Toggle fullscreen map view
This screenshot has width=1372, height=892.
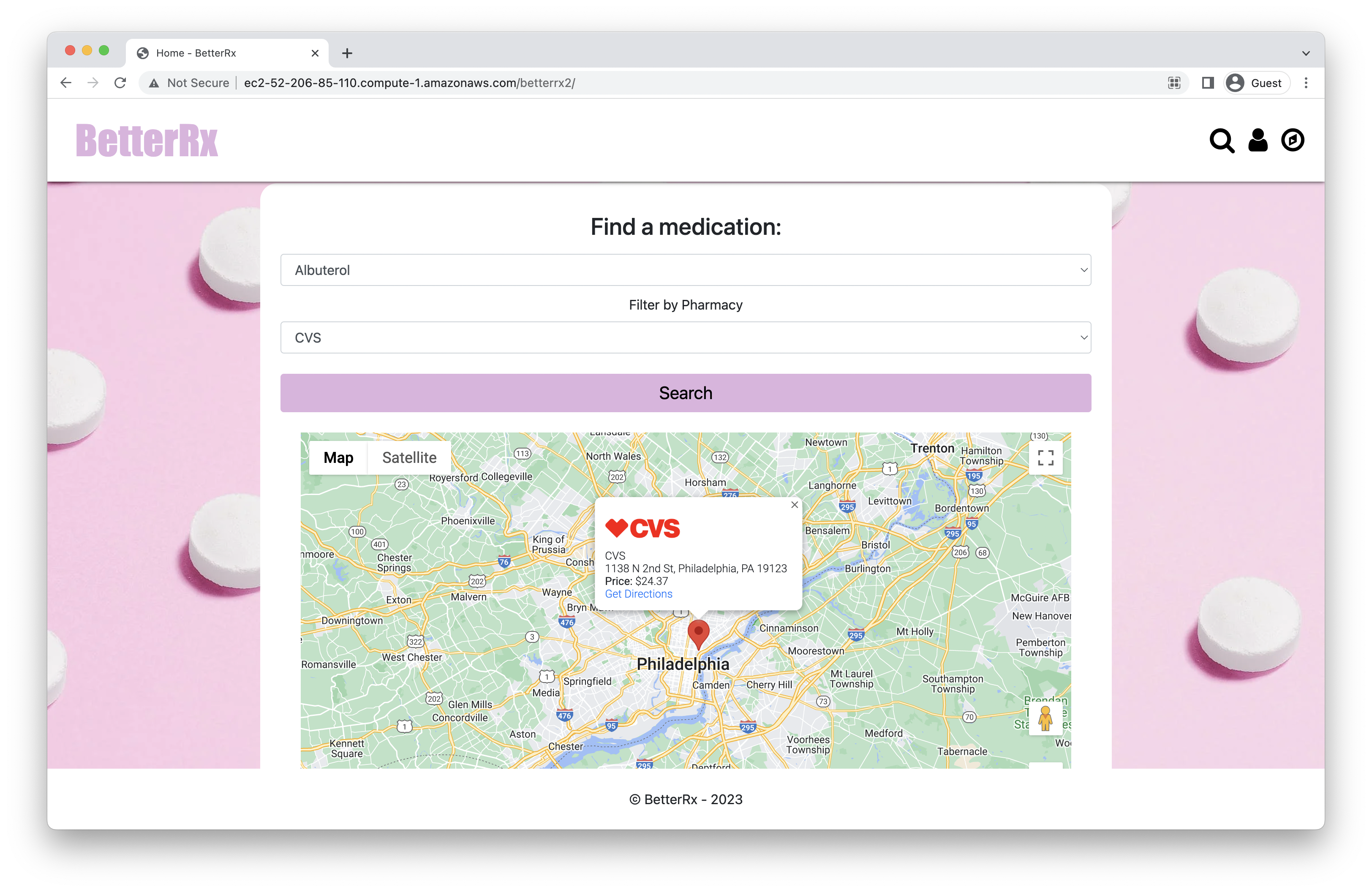click(1045, 457)
